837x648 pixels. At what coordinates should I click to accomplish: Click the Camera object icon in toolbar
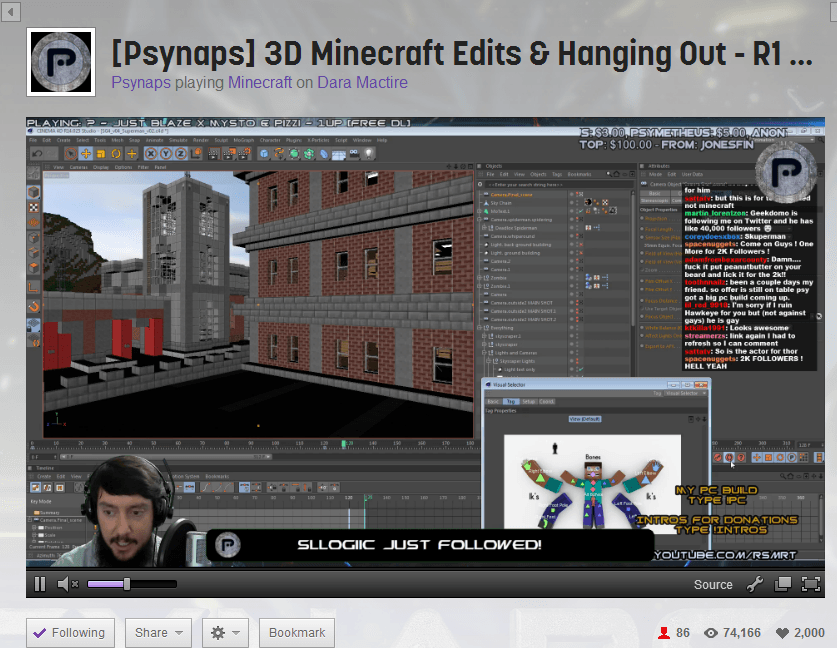click(x=354, y=154)
